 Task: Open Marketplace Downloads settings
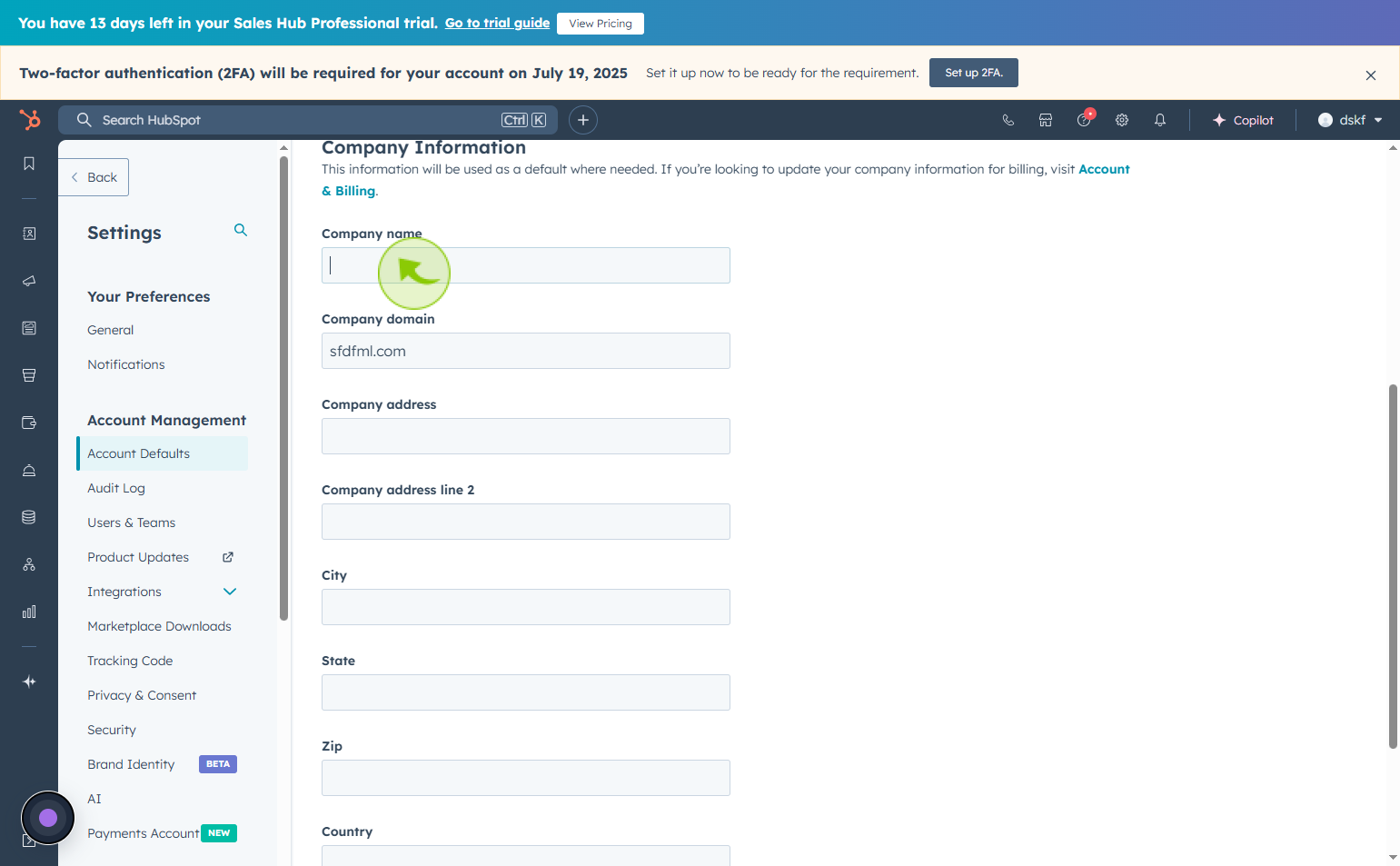pyautogui.click(x=159, y=626)
